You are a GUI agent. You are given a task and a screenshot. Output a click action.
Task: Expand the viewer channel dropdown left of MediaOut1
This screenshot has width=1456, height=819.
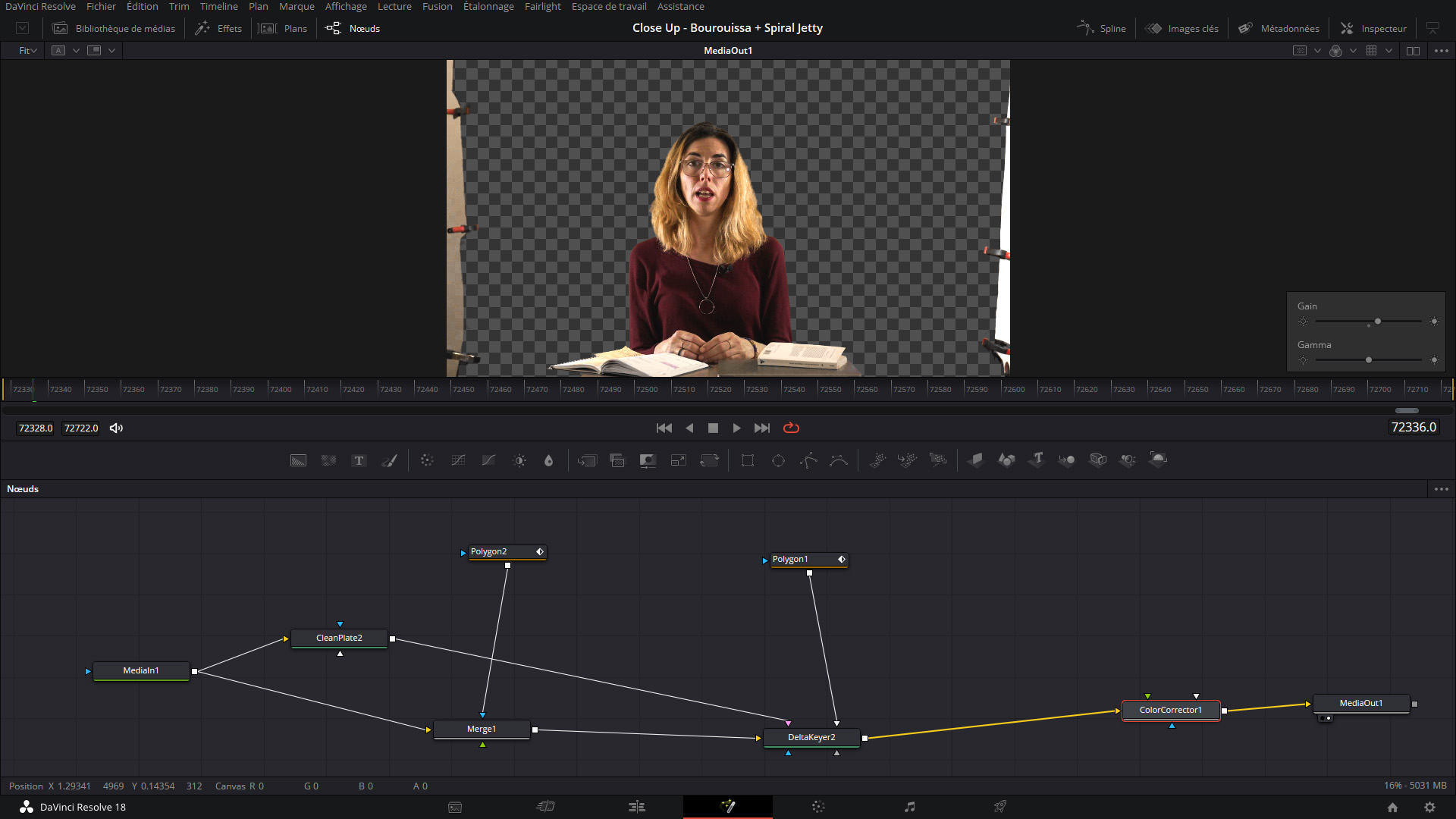(111, 51)
